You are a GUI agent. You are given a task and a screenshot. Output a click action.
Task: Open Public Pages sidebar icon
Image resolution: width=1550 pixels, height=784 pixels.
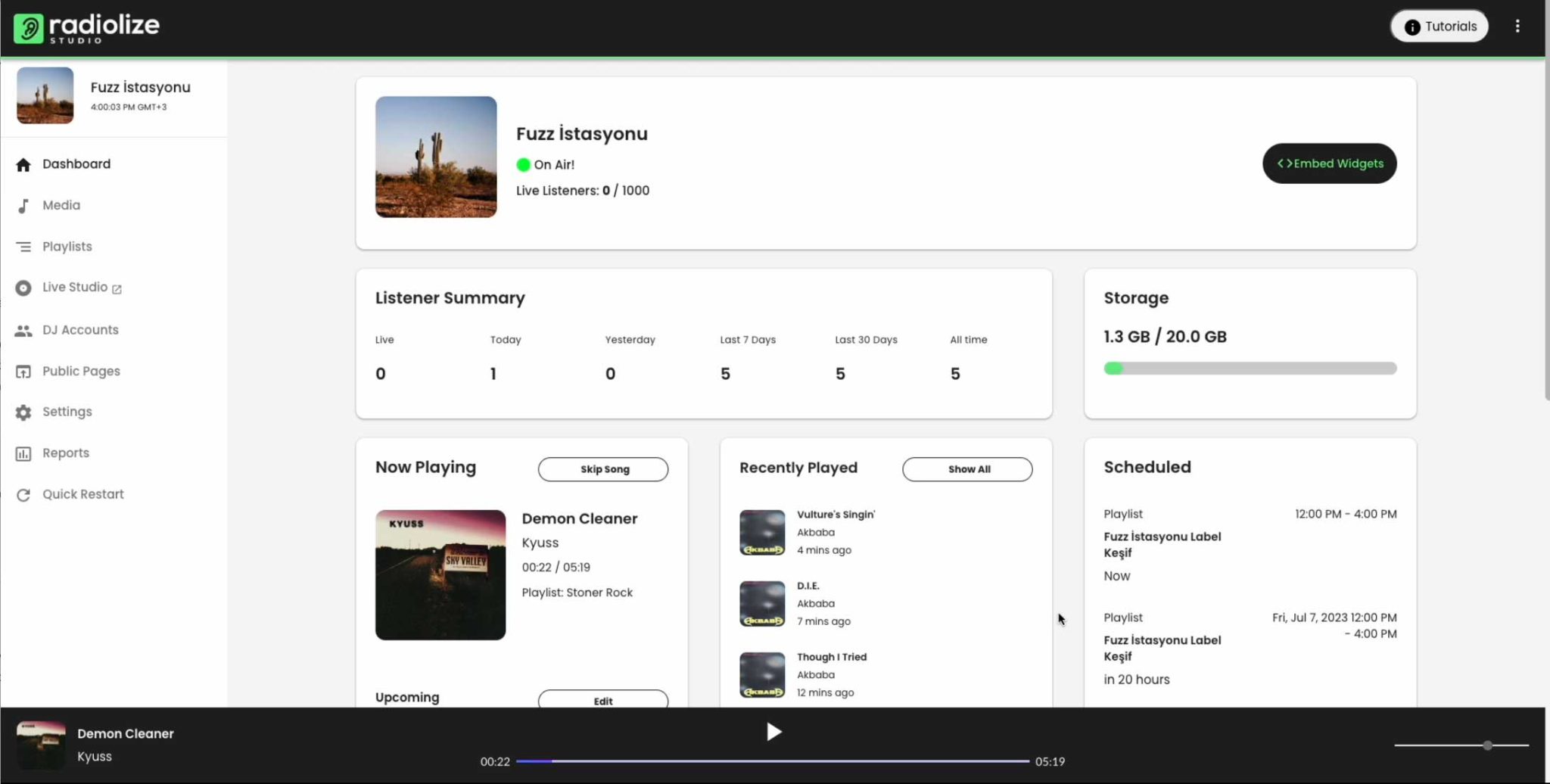coord(23,372)
